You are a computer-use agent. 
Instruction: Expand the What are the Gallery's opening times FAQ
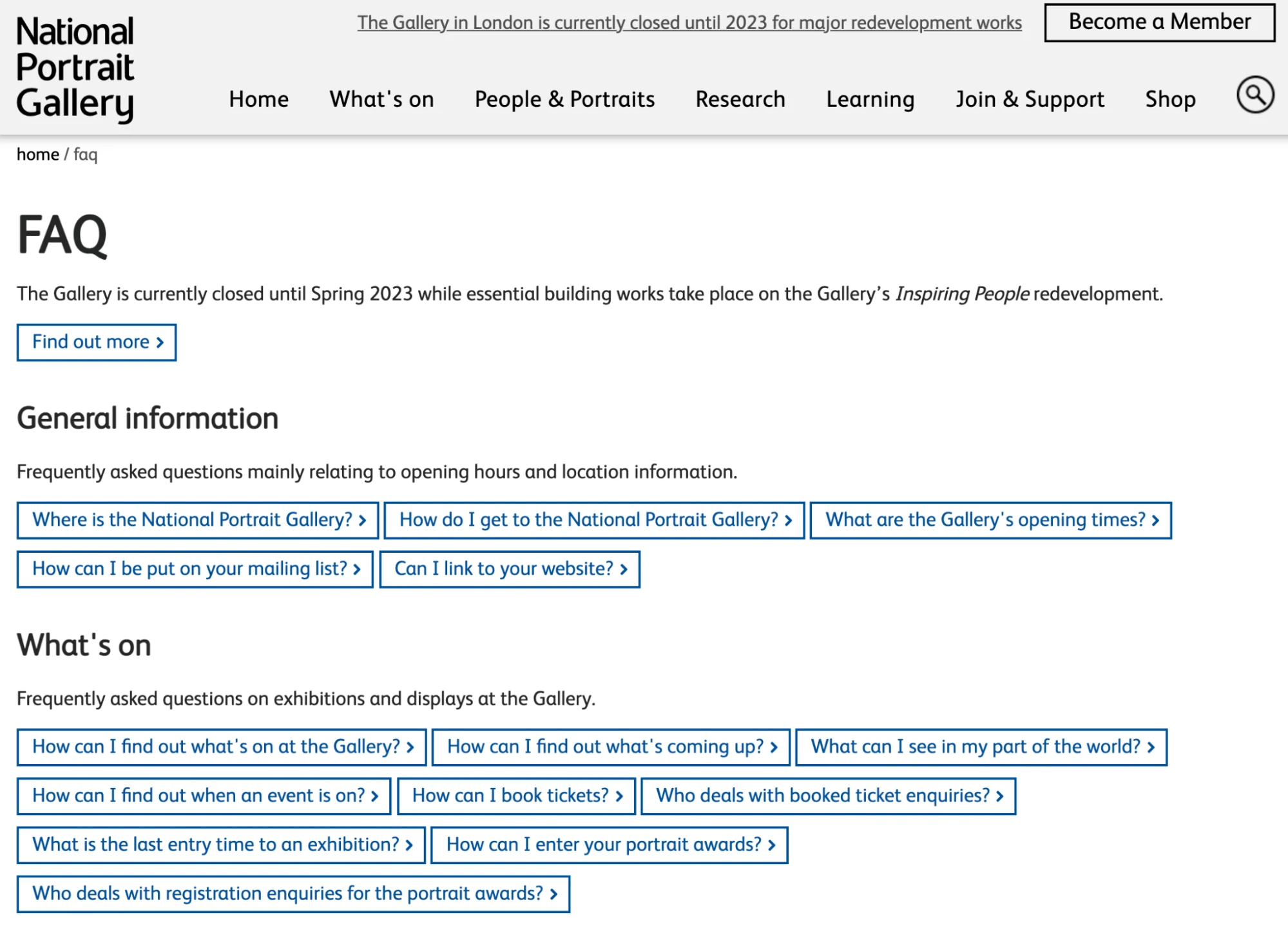coord(990,519)
